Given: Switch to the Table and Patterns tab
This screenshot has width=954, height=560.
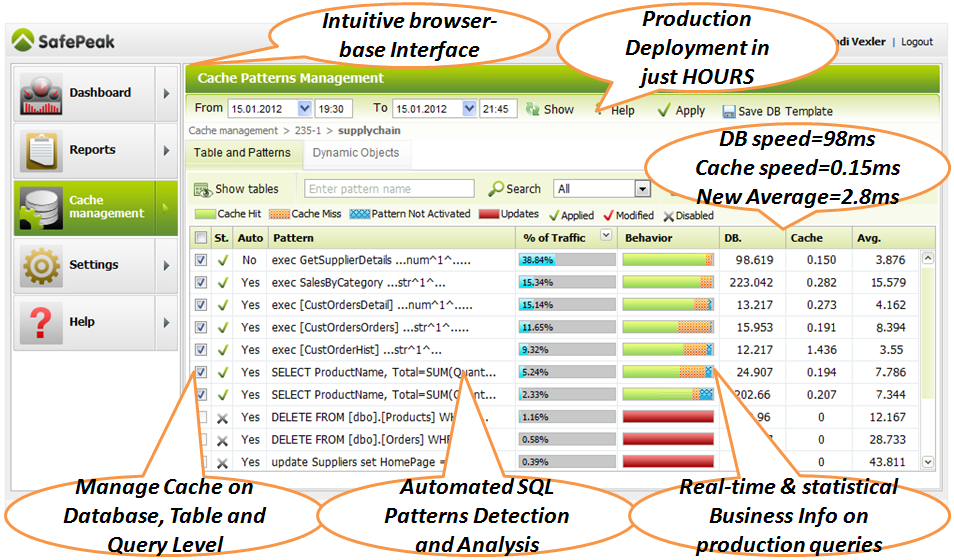Looking at the screenshot, I should point(243,153).
